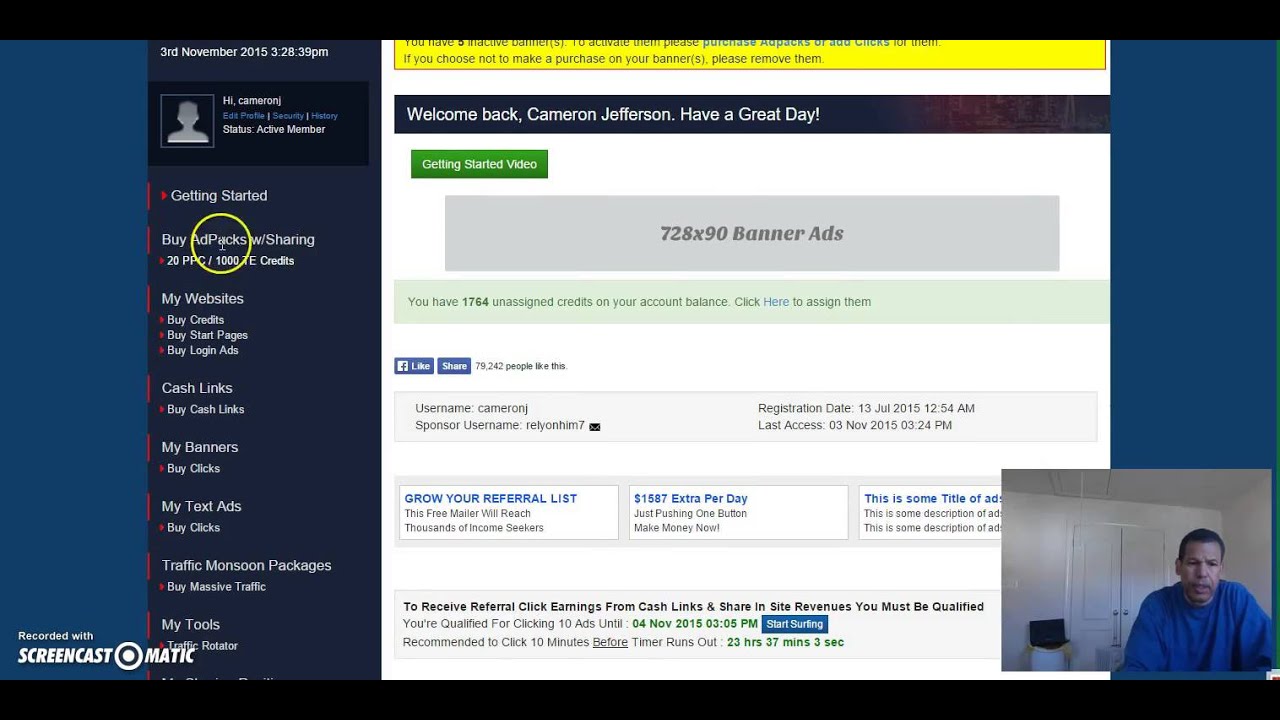Open My Tools section
1280x720 pixels.
191,624
